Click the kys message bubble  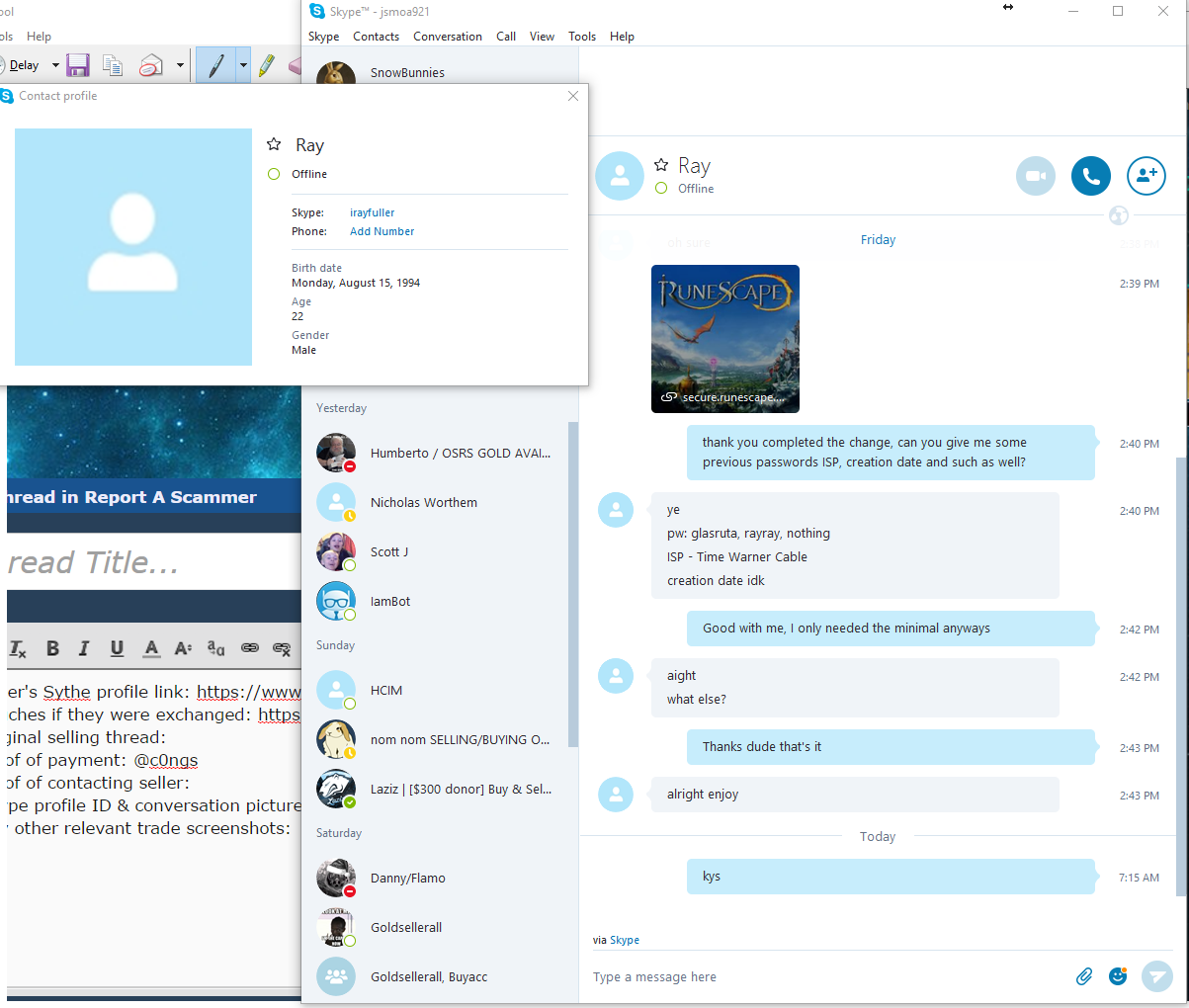[892, 877]
